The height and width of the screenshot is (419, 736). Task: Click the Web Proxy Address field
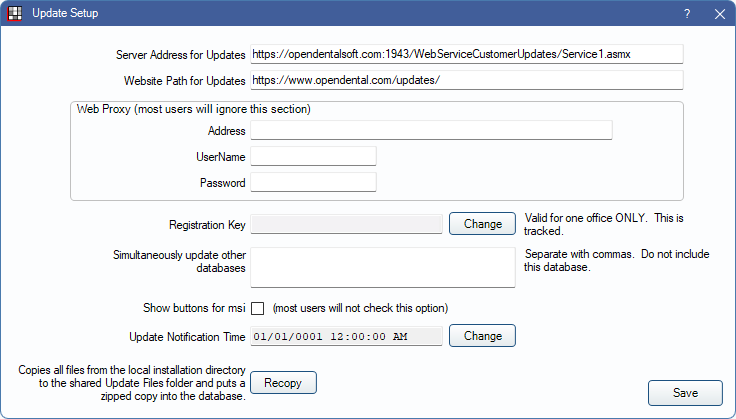click(x=431, y=130)
